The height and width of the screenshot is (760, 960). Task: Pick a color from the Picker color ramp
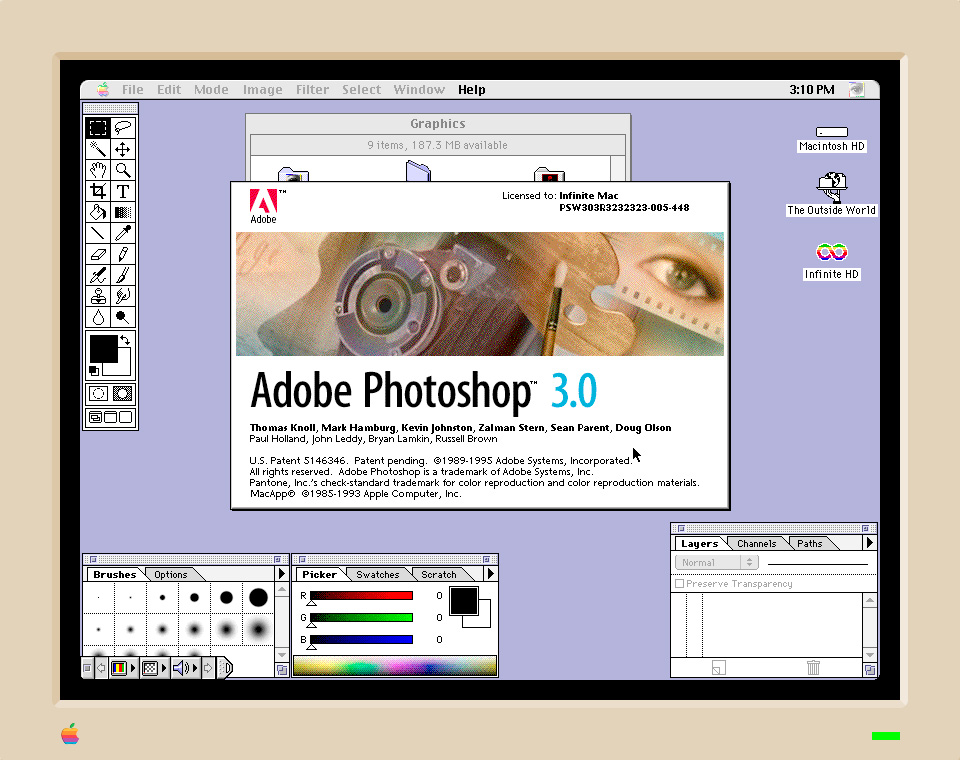395,666
